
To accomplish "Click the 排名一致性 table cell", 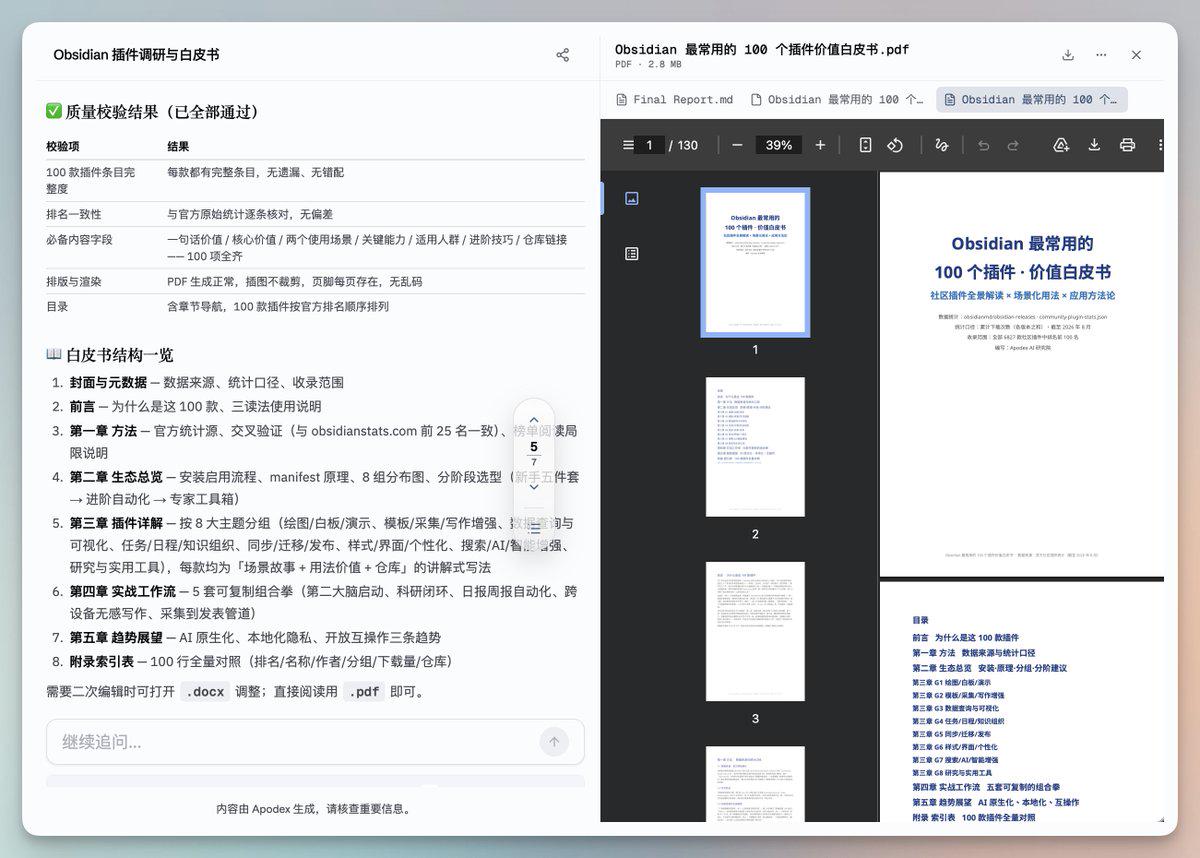I will tap(74, 214).
